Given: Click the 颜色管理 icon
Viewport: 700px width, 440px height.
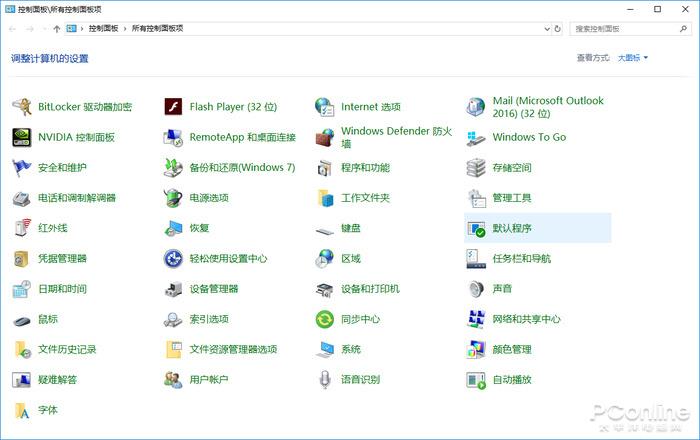Looking at the screenshot, I should tap(476, 350).
